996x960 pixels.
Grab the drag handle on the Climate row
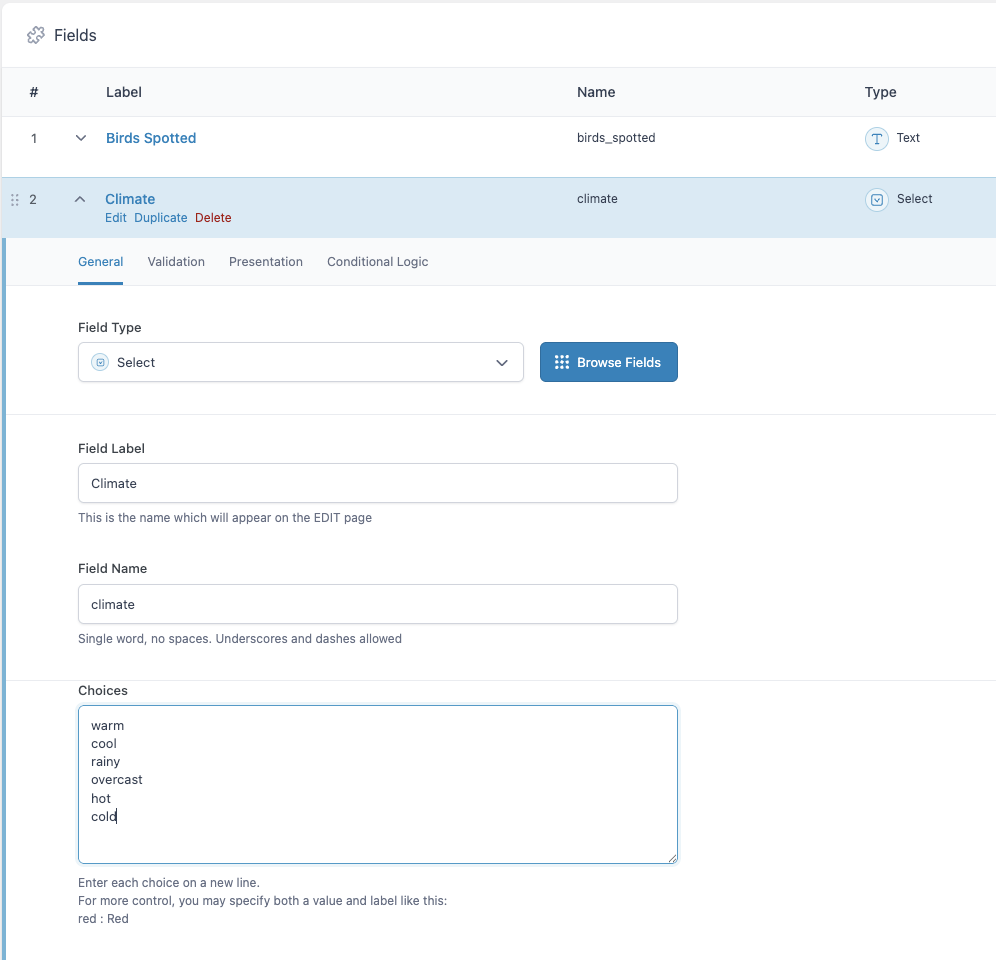[x=14, y=200]
